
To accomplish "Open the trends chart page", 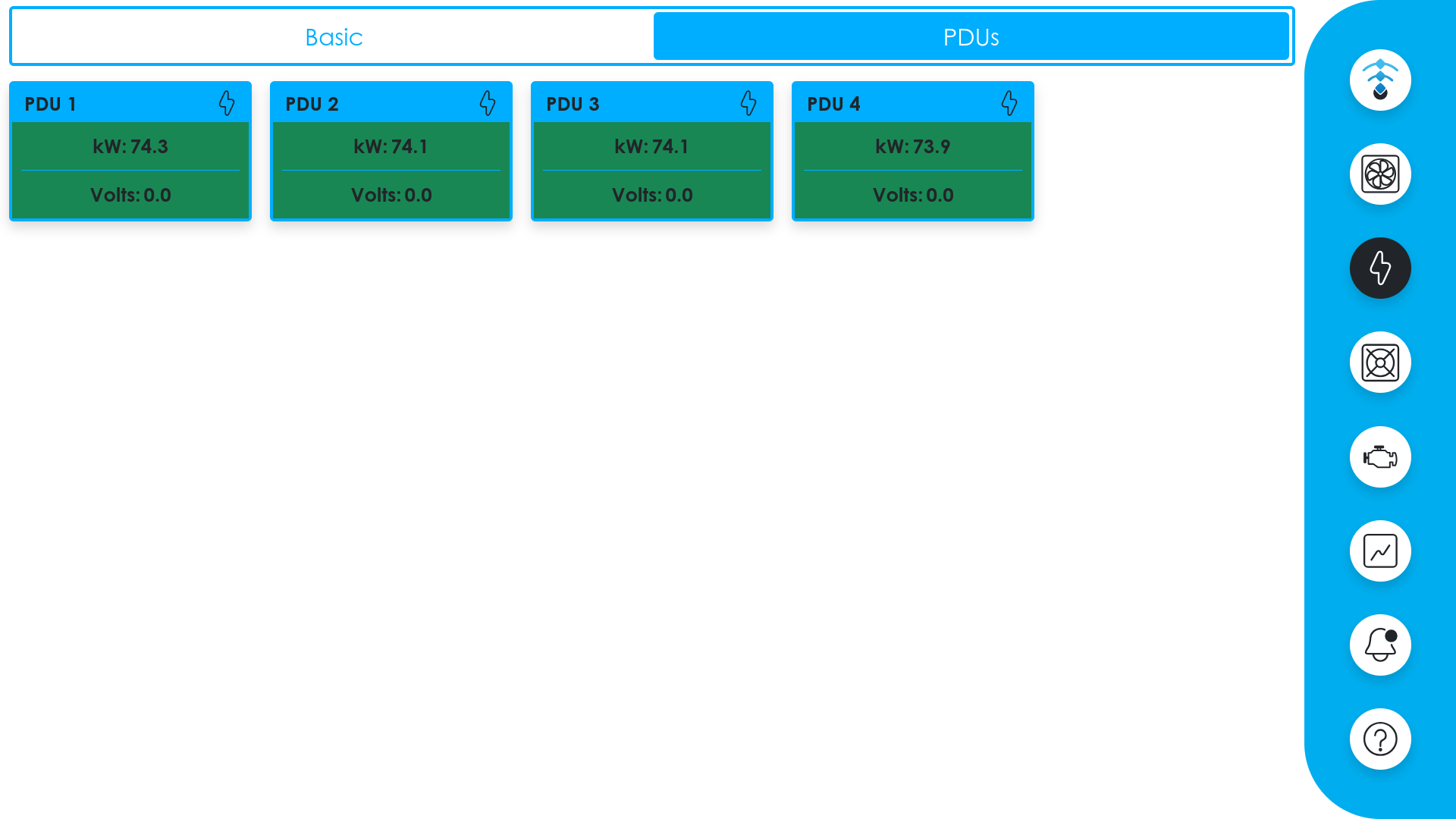I will (x=1379, y=551).
